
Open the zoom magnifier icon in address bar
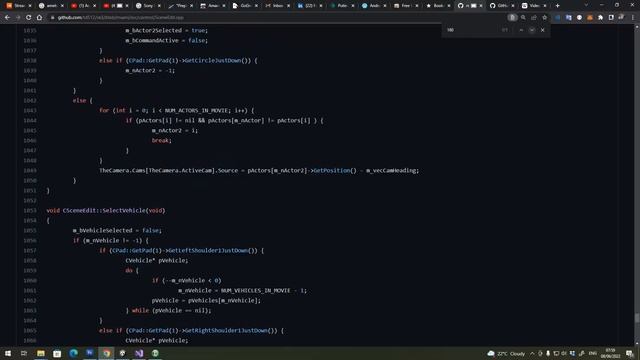523,18
